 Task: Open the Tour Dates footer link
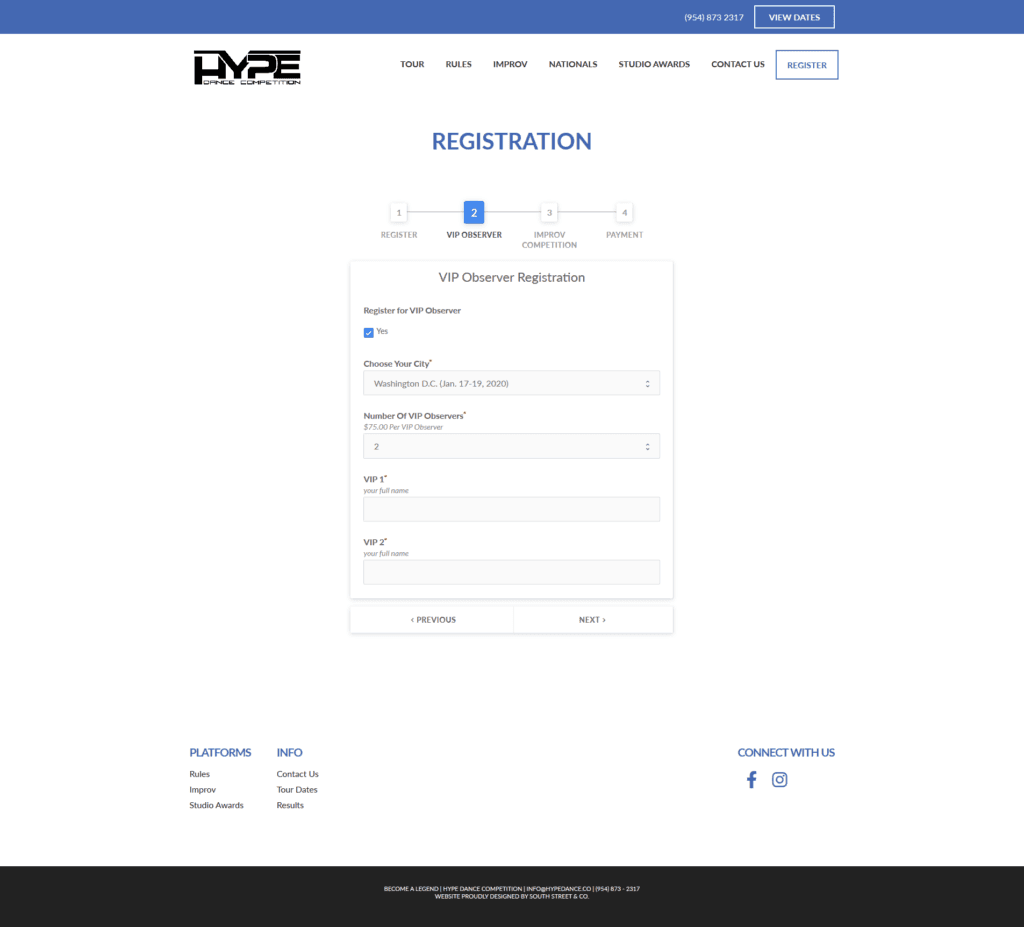297,790
